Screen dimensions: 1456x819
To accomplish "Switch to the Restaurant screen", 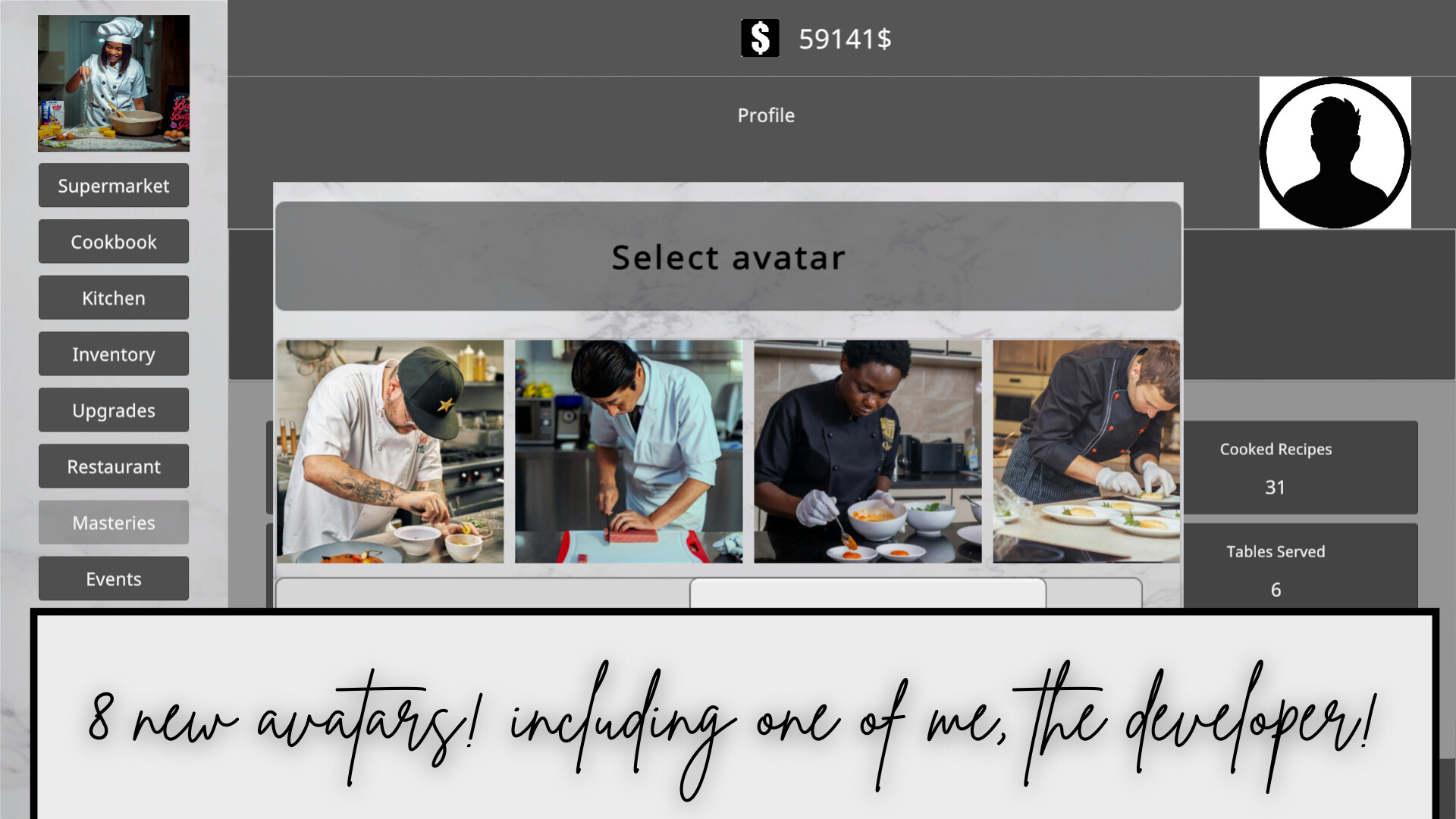I will click(114, 466).
